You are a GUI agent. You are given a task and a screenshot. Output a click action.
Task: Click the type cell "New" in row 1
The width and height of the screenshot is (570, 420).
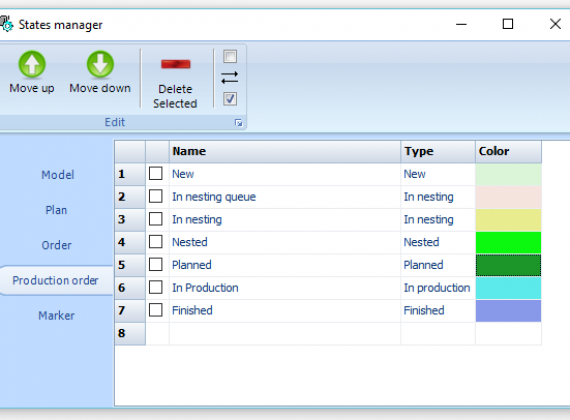[x=438, y=174]
